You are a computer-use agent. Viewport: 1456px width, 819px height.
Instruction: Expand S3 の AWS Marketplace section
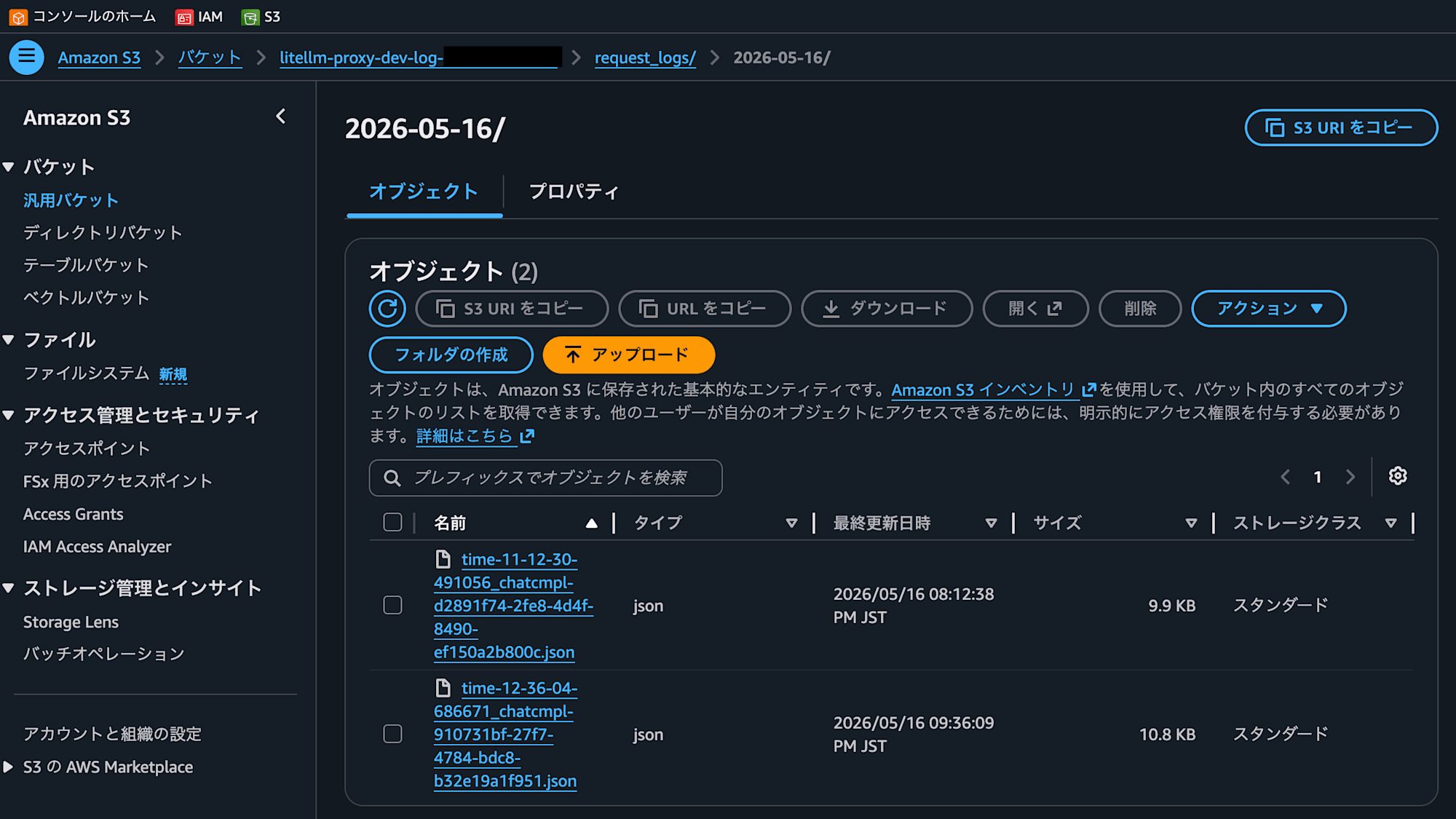(8, 767)
